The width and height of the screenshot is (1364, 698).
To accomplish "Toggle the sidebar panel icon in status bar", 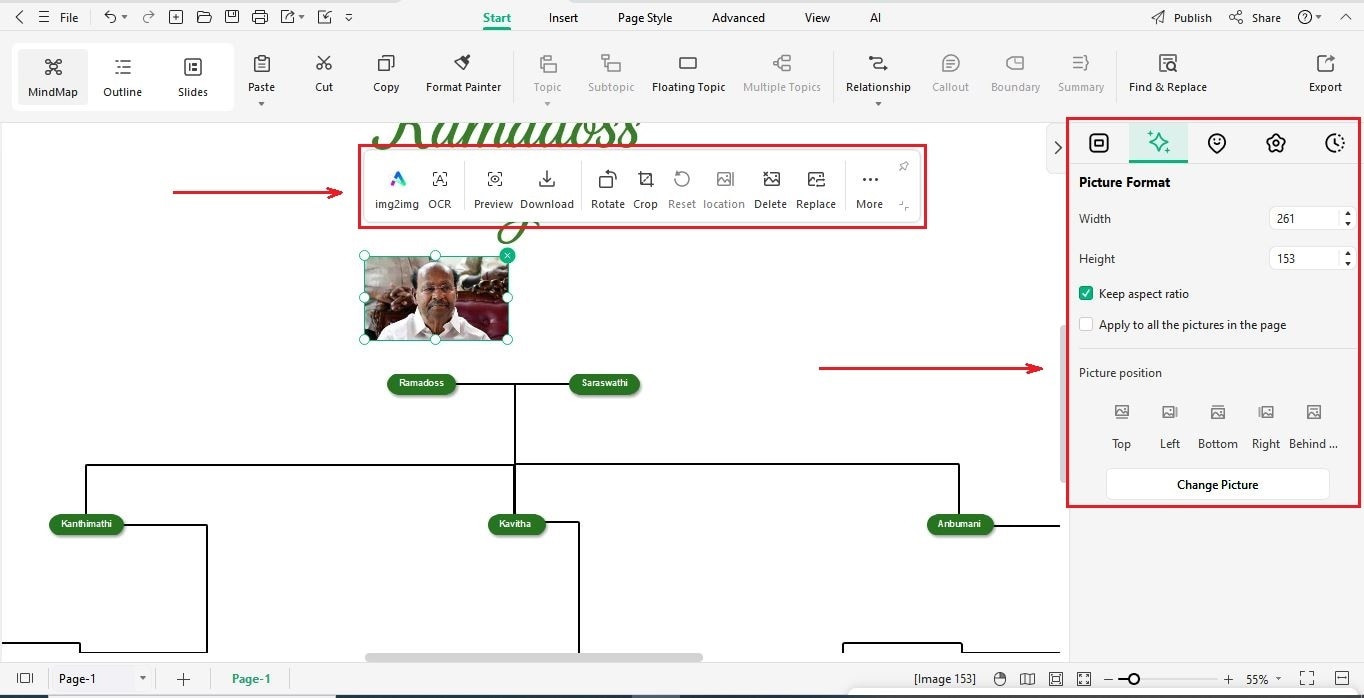I will click(25, 679).
